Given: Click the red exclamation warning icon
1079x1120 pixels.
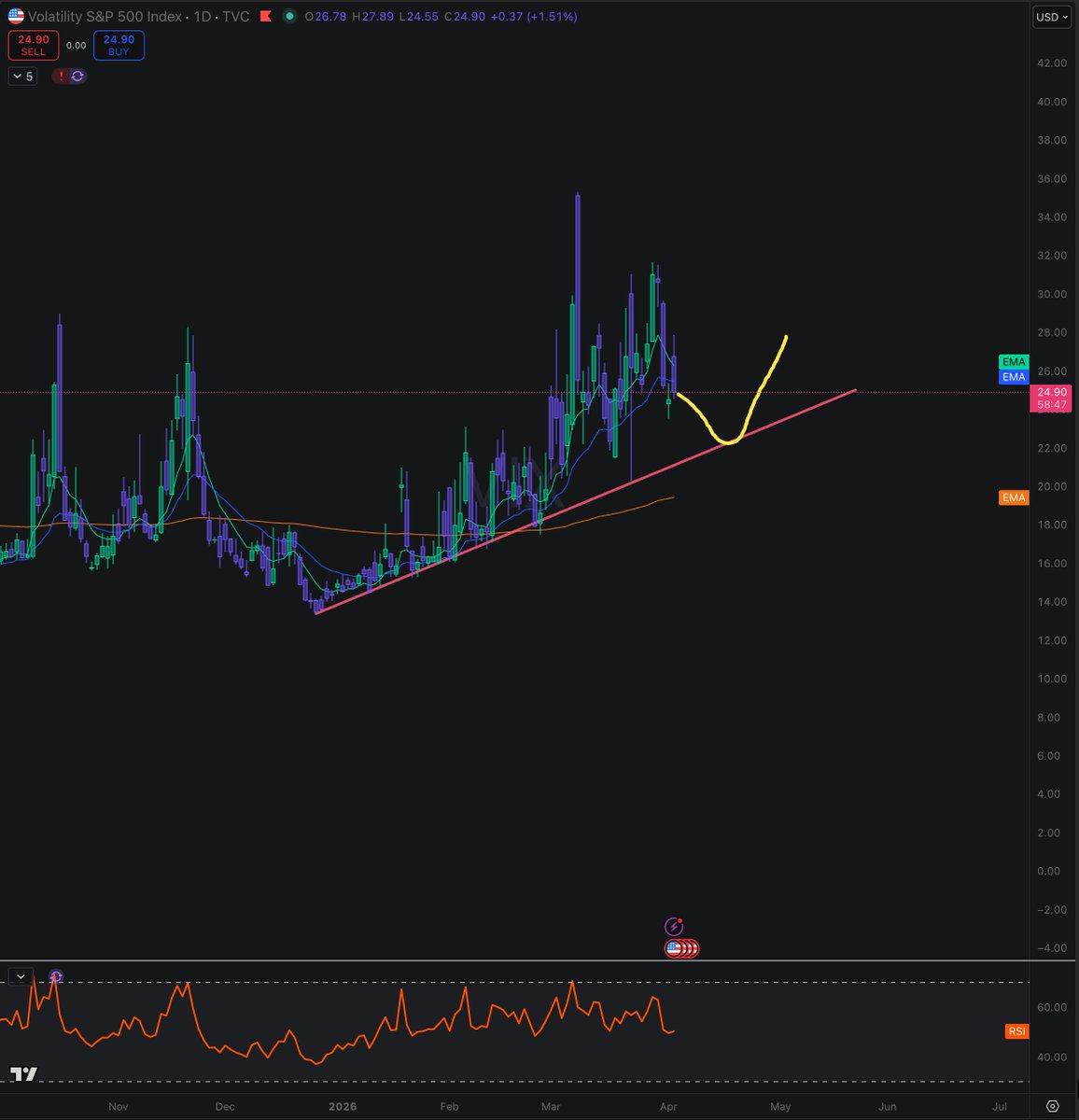Looking at the screenshot, I should pos(62,77).
